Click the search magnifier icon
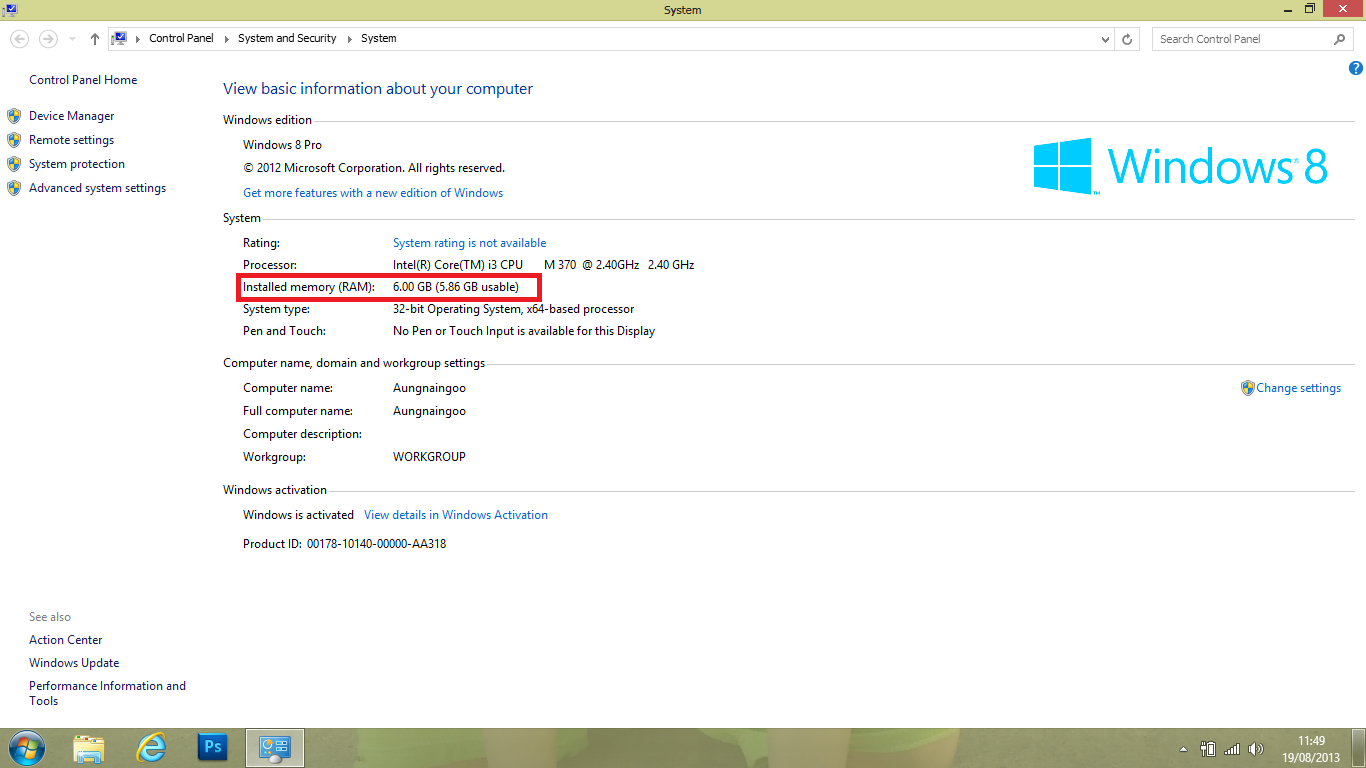This screenshot has width=1366, height=768. tap(1340, 39)
